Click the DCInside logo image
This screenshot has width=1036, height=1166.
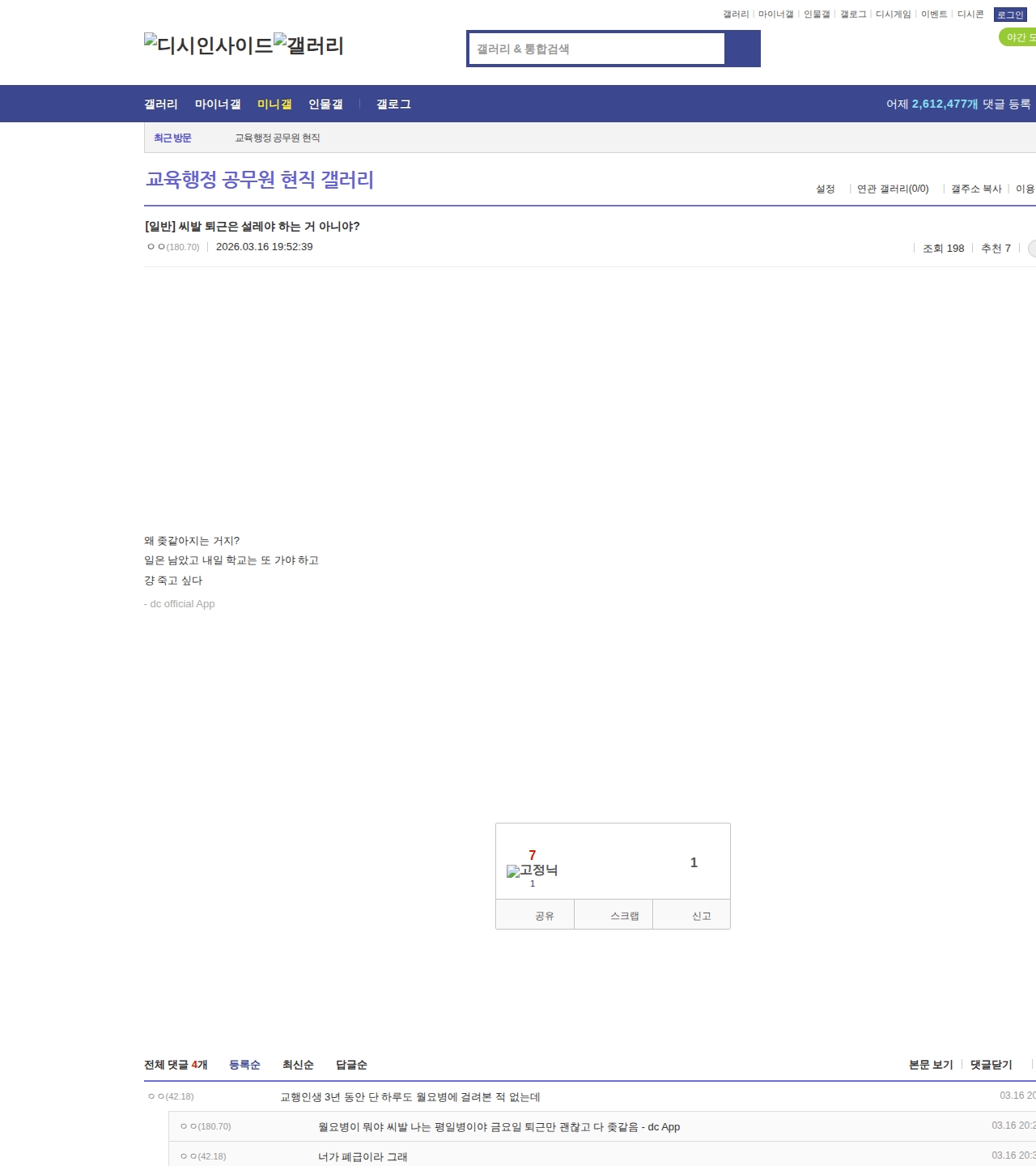pyautogui.click(x=208, y=45)
